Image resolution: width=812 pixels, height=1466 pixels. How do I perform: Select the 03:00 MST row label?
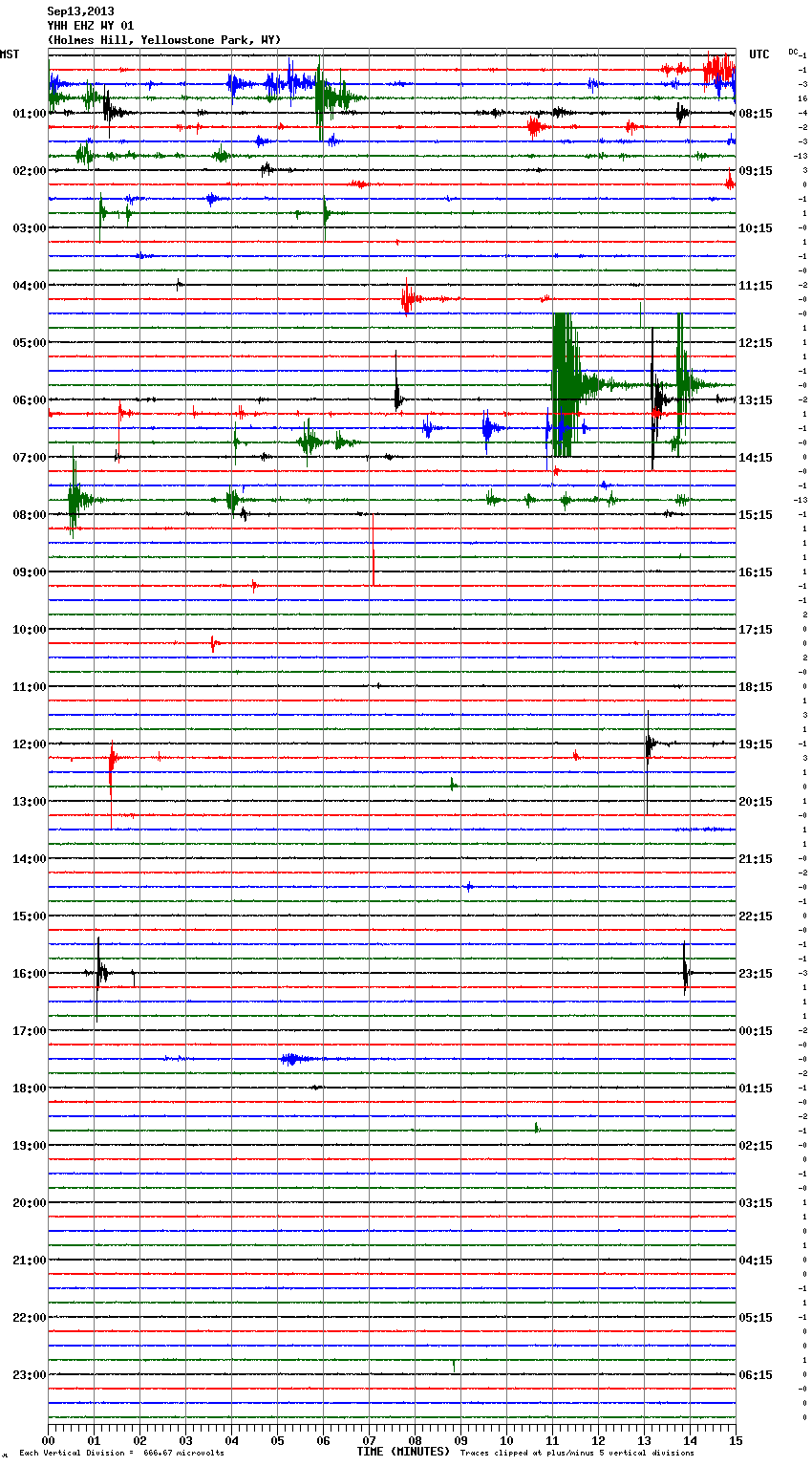click(x=29, y=228)
